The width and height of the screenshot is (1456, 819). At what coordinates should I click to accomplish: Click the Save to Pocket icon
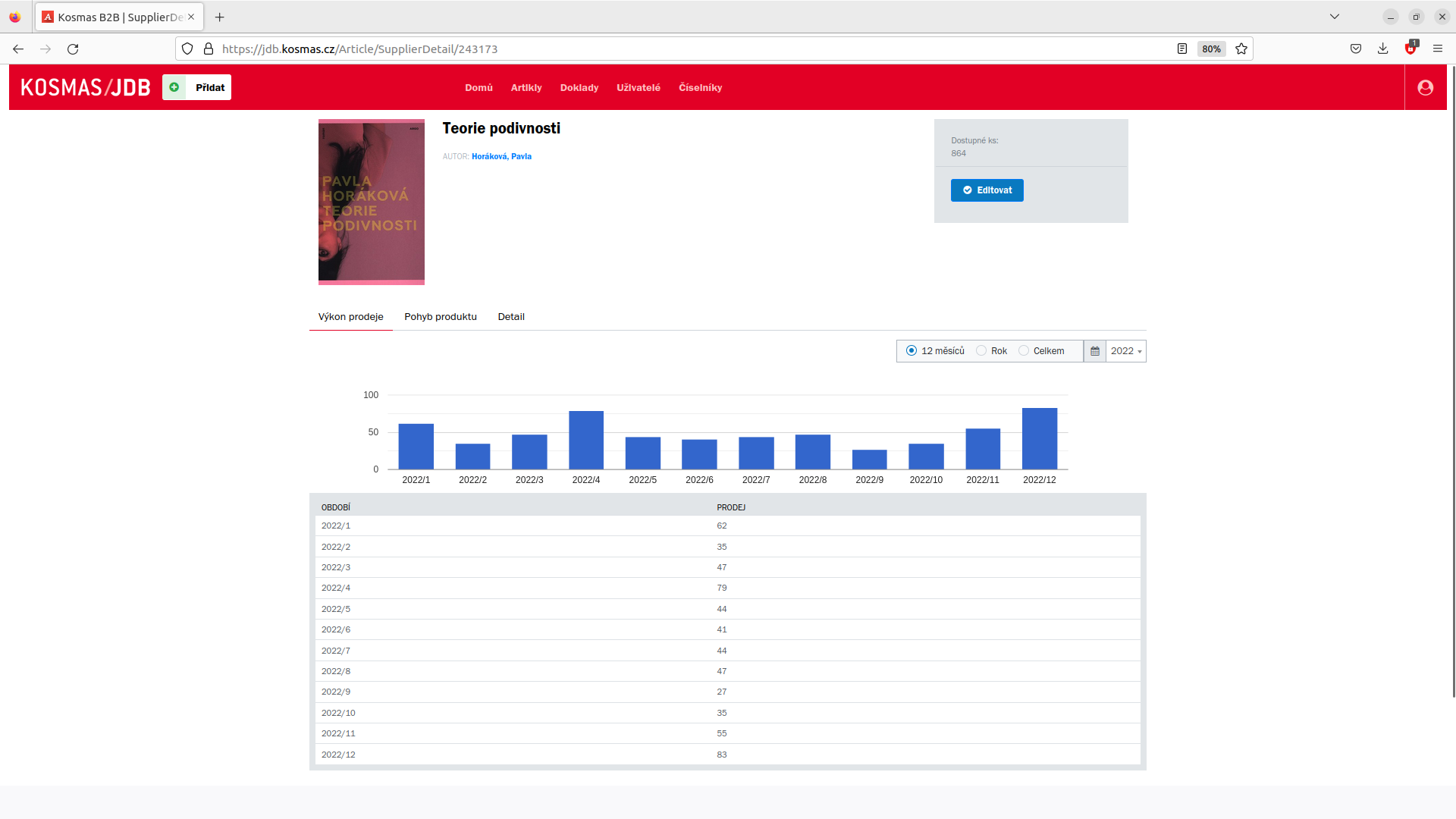coord(1356,49)
